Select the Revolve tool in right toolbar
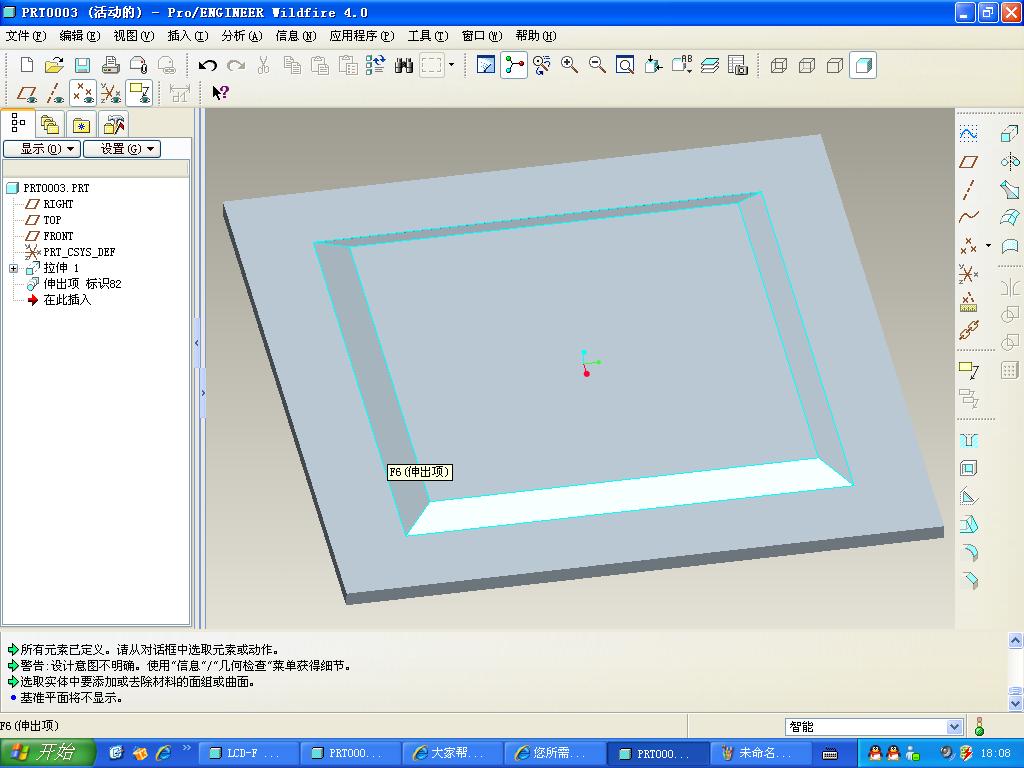Screen dimensions: 1024x768 tap(1010, 161)
